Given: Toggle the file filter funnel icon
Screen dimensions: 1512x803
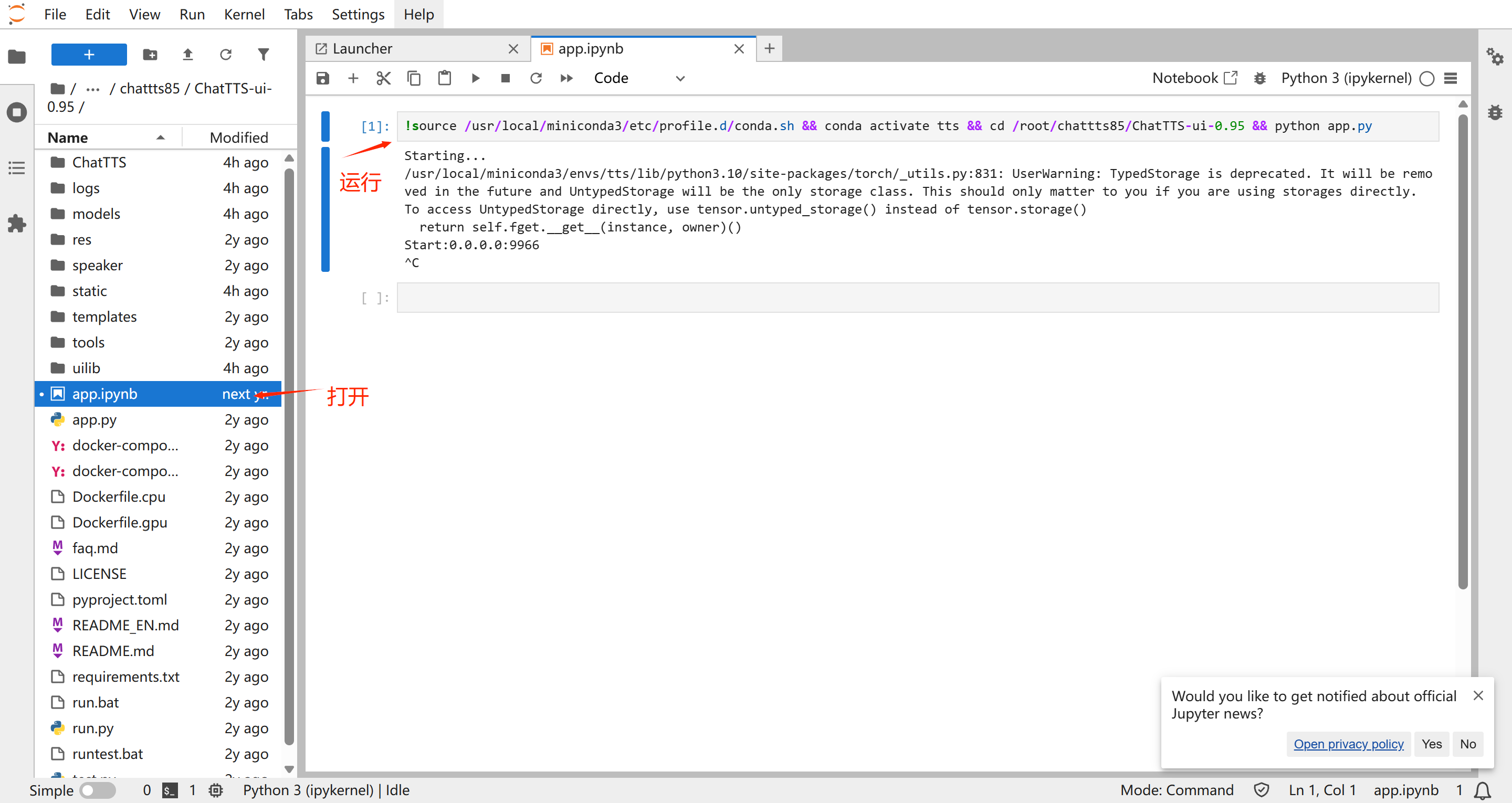Looking at the screenshot, I should point(264,55).
